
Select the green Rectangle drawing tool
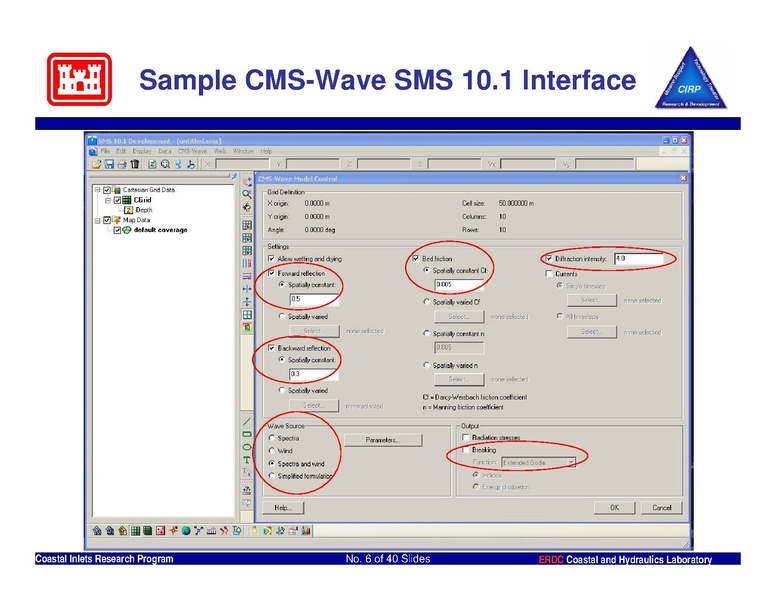tap(246, 434)
